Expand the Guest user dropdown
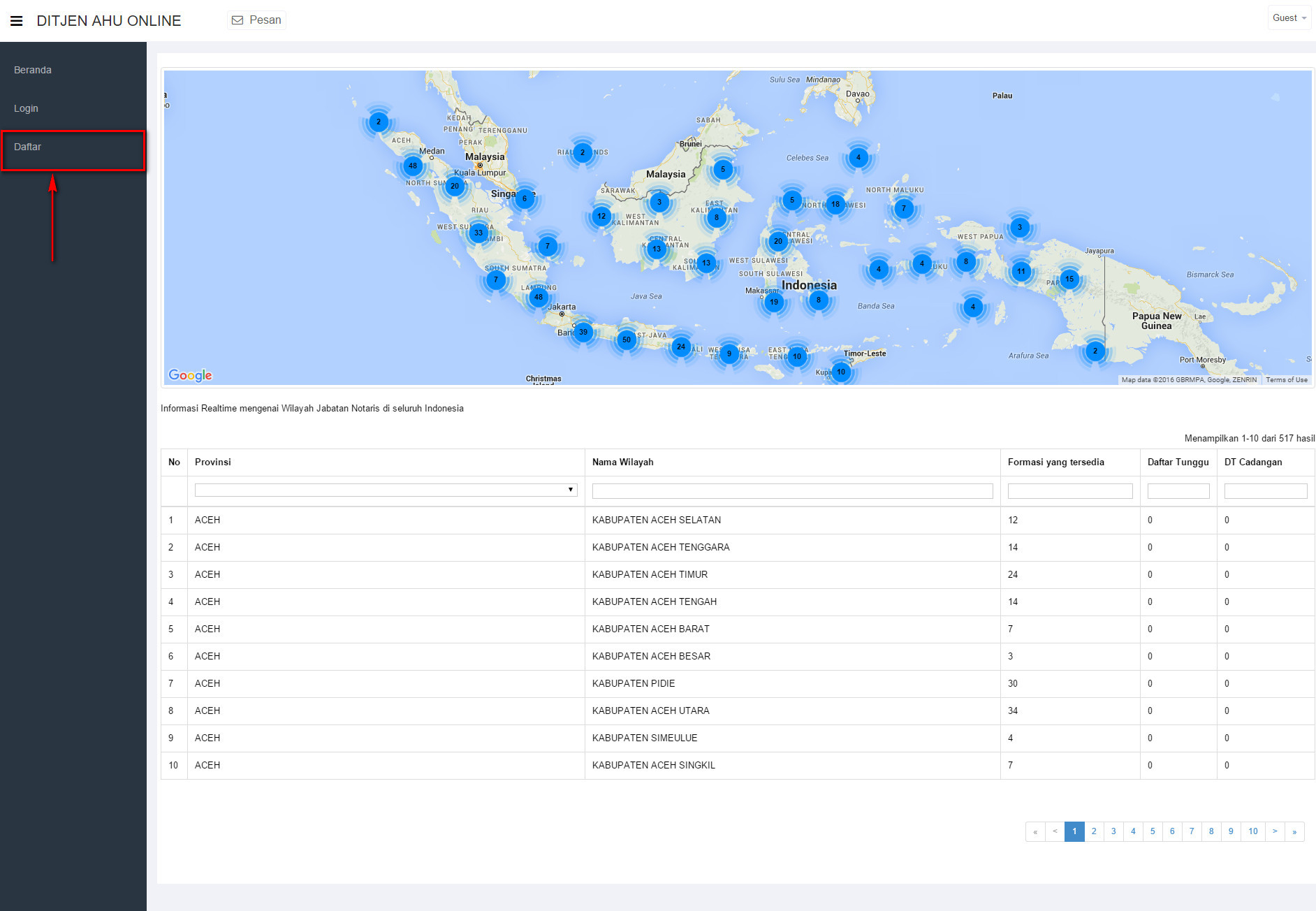The image size is (1316, 911). coord(1289,18)
